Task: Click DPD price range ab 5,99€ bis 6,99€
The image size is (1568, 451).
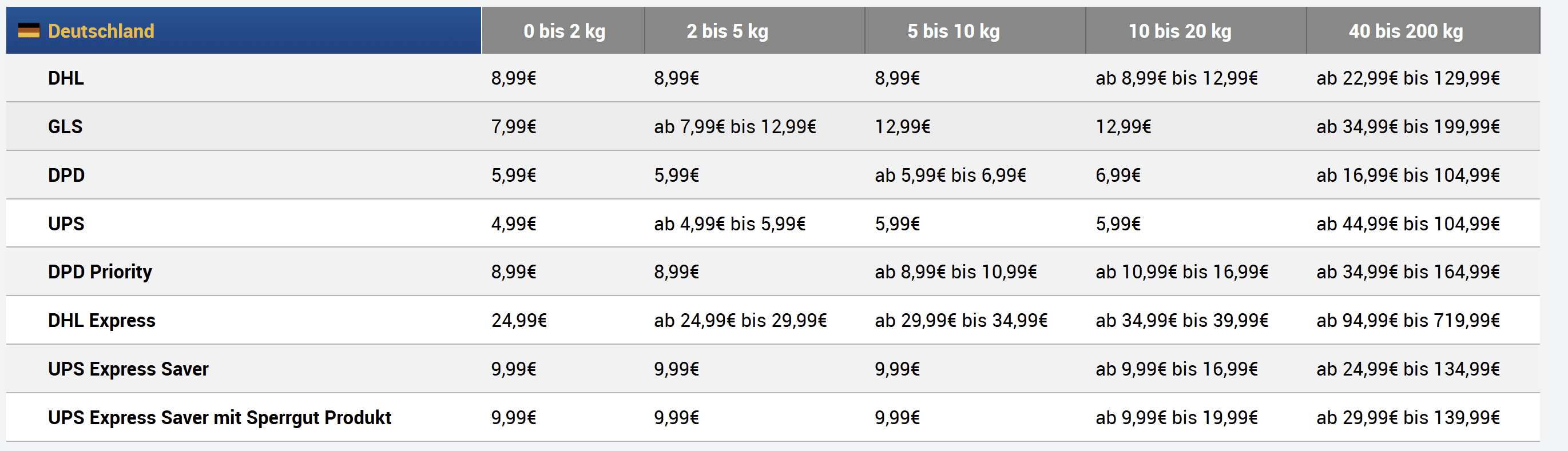Action: 950,175
